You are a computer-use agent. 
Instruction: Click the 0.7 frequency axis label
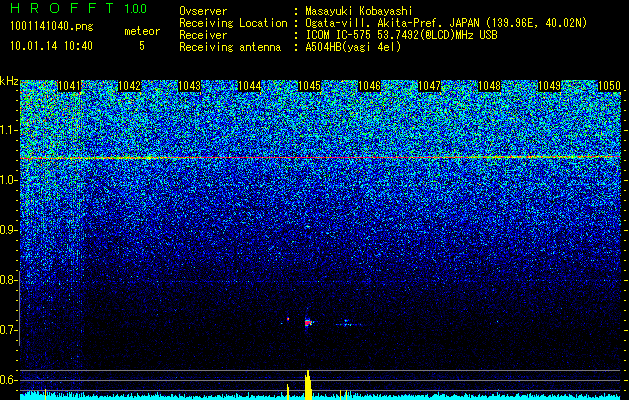pos(9,330)
